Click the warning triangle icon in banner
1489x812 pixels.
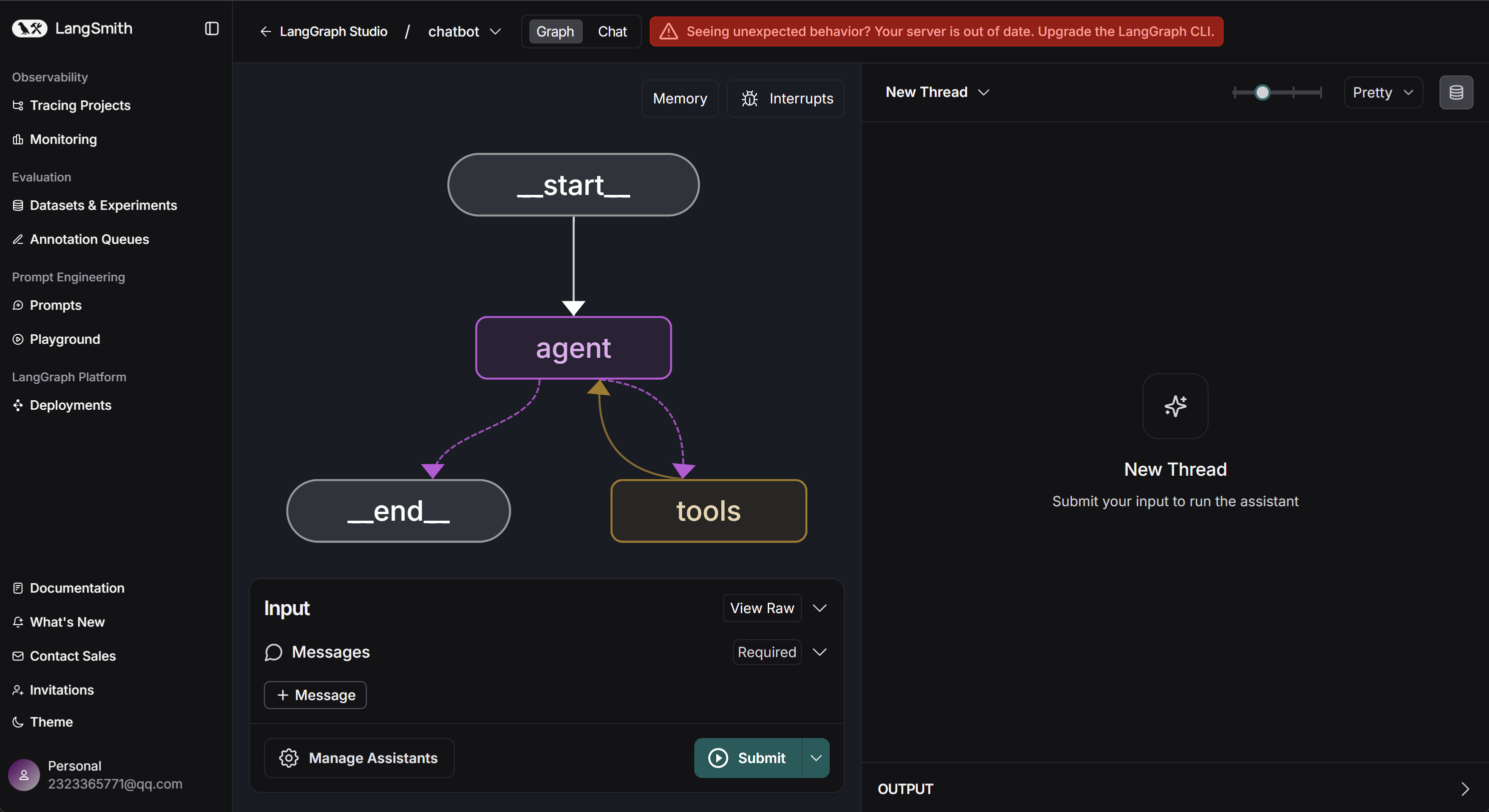(669, 31)
